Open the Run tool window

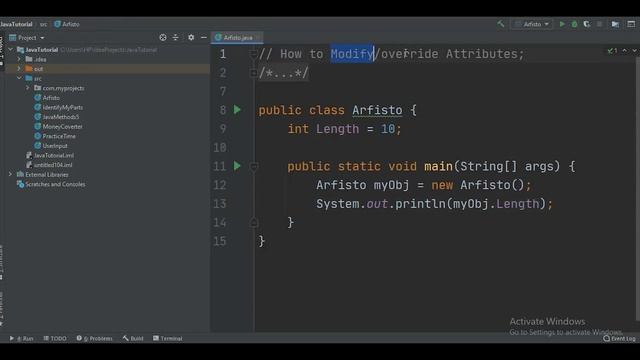(x=21, y=338)
